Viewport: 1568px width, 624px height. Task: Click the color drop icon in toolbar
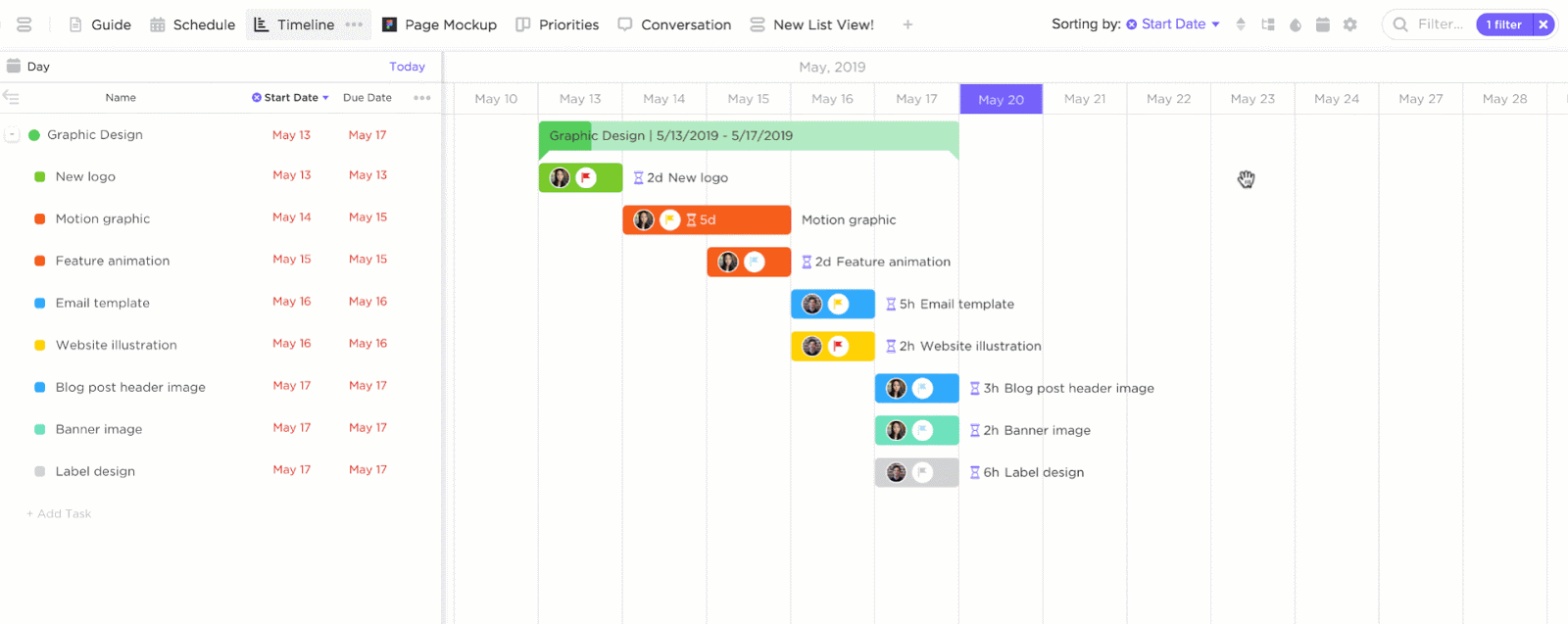pyautogui.click(x=1296, y=24)
